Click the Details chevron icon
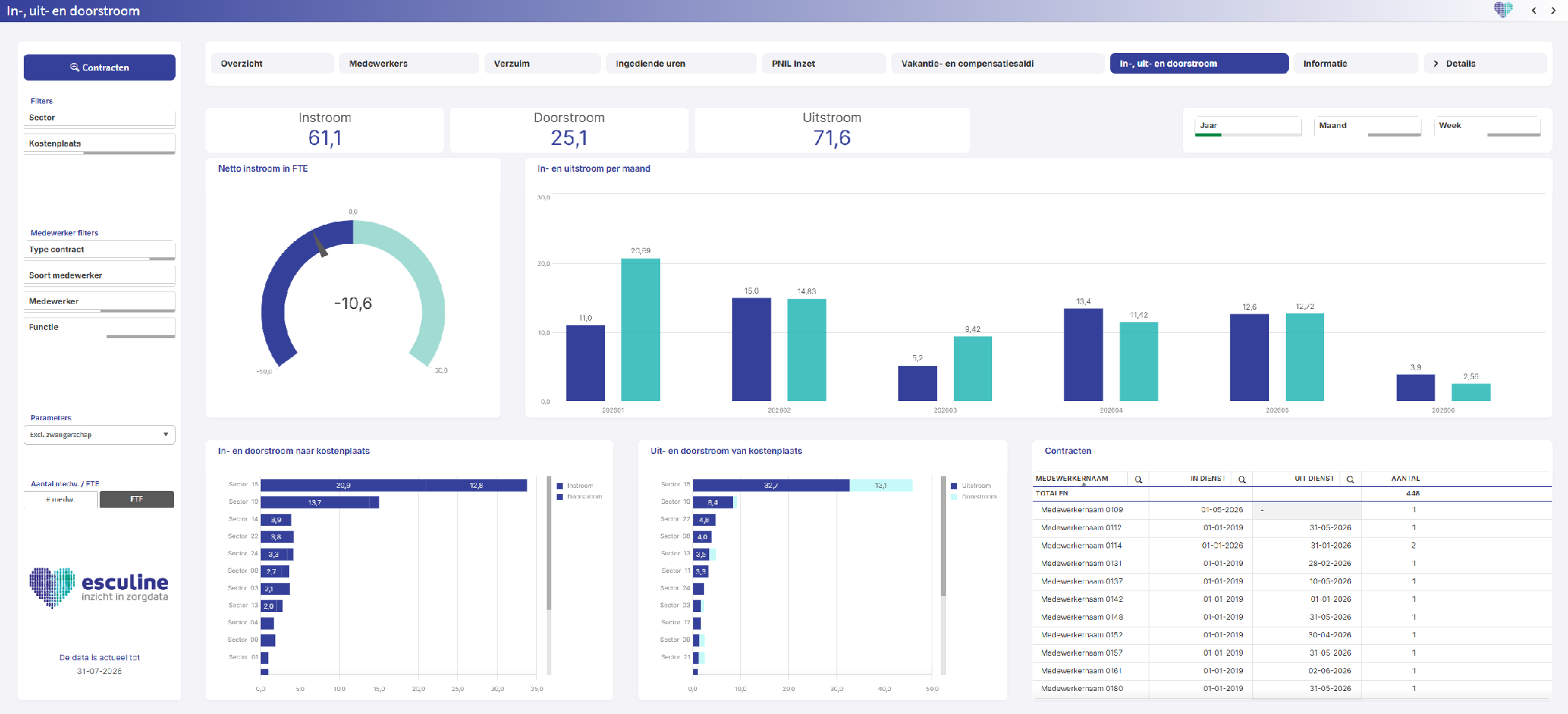 [1435, 64]
